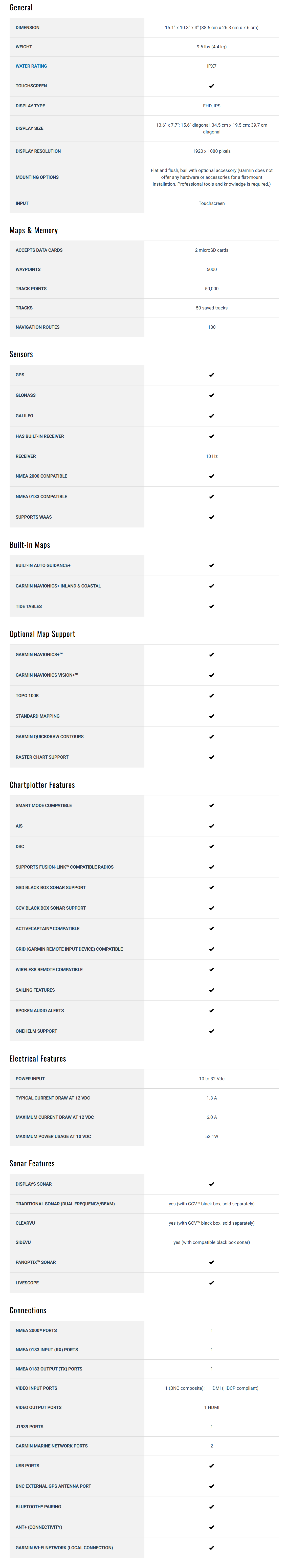Click the Maps & Memory section heading

pyautogui.click(x=33, y=231)
